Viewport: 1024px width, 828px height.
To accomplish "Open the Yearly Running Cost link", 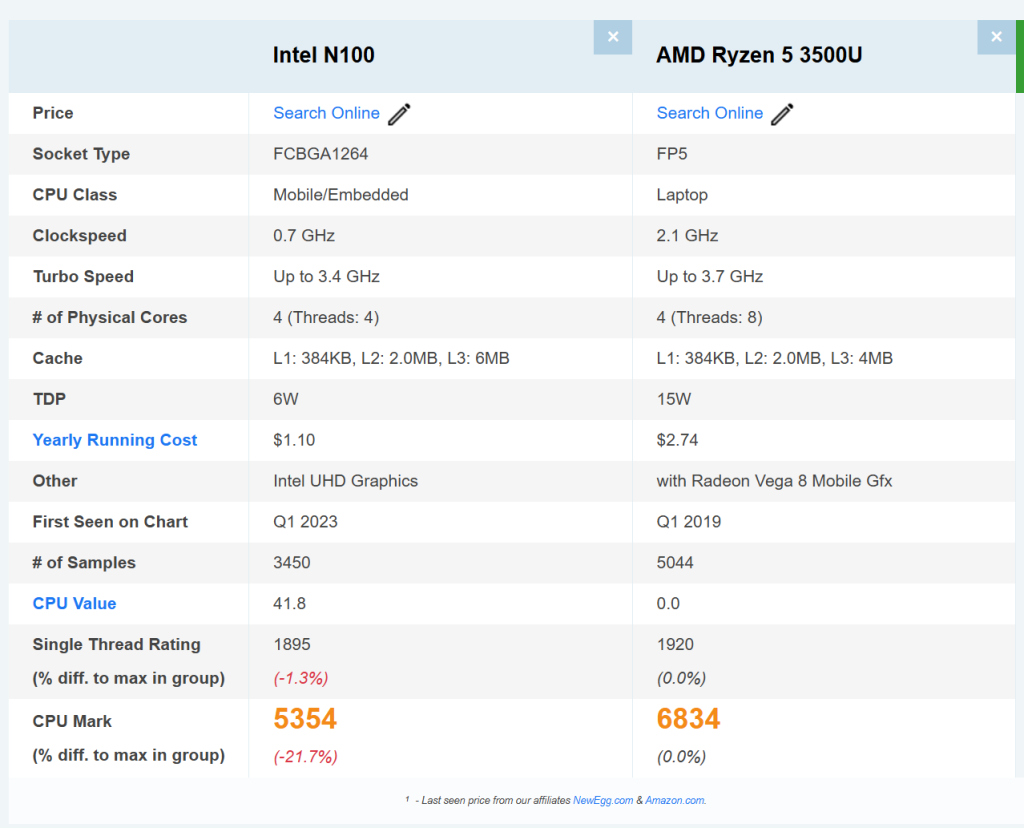I will click(x=115, y=440).
